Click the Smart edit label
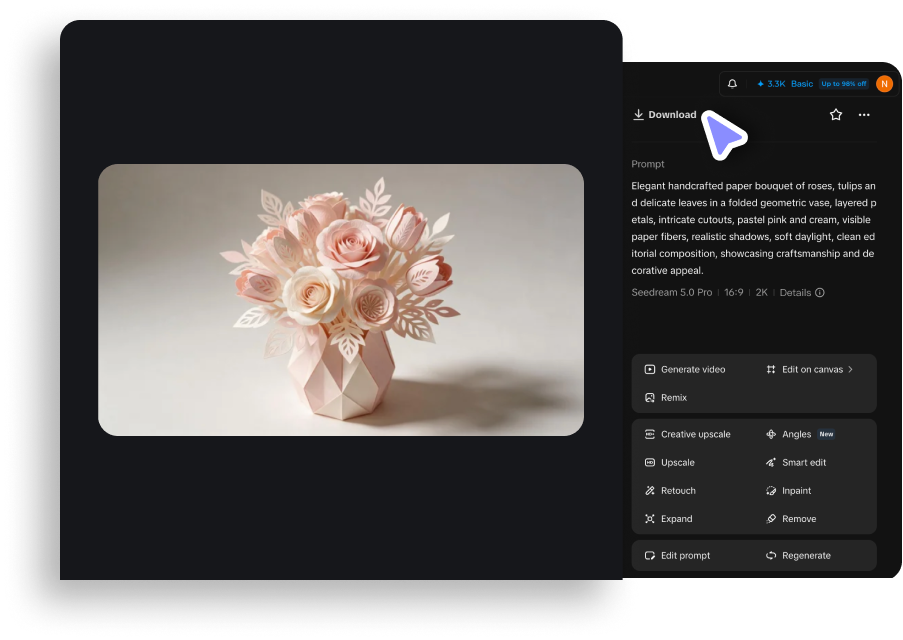 (x=804, y=463)
